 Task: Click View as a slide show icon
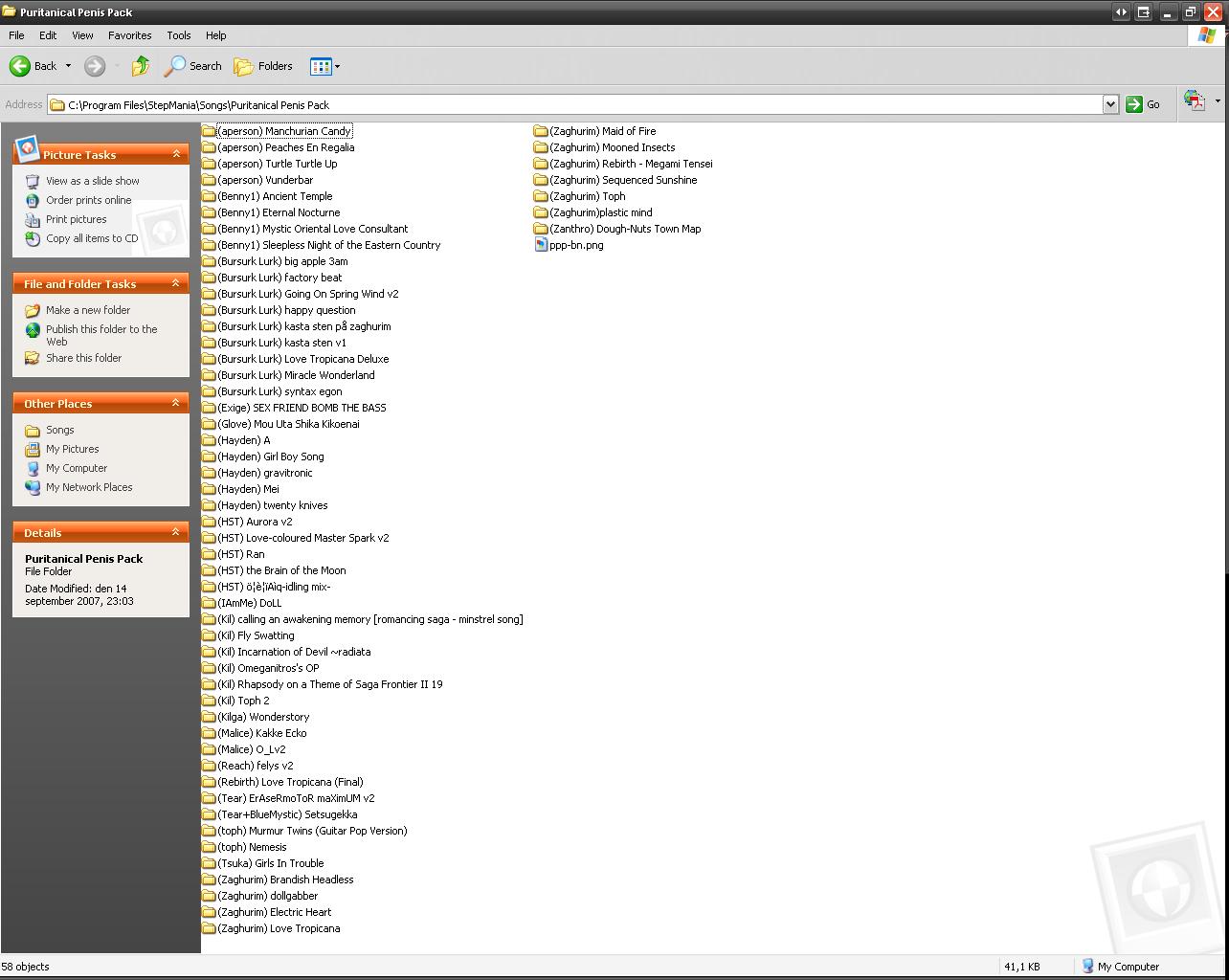coord(33,181)
